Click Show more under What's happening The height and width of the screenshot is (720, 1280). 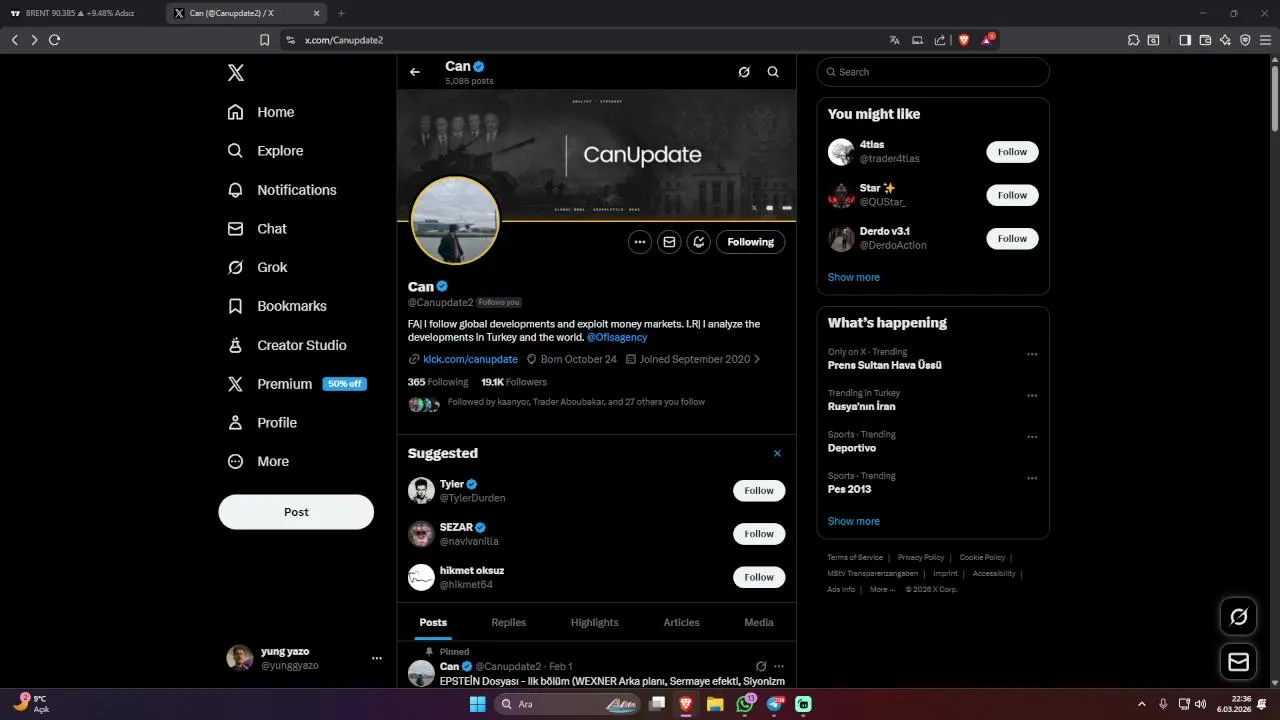click(854, 521)
